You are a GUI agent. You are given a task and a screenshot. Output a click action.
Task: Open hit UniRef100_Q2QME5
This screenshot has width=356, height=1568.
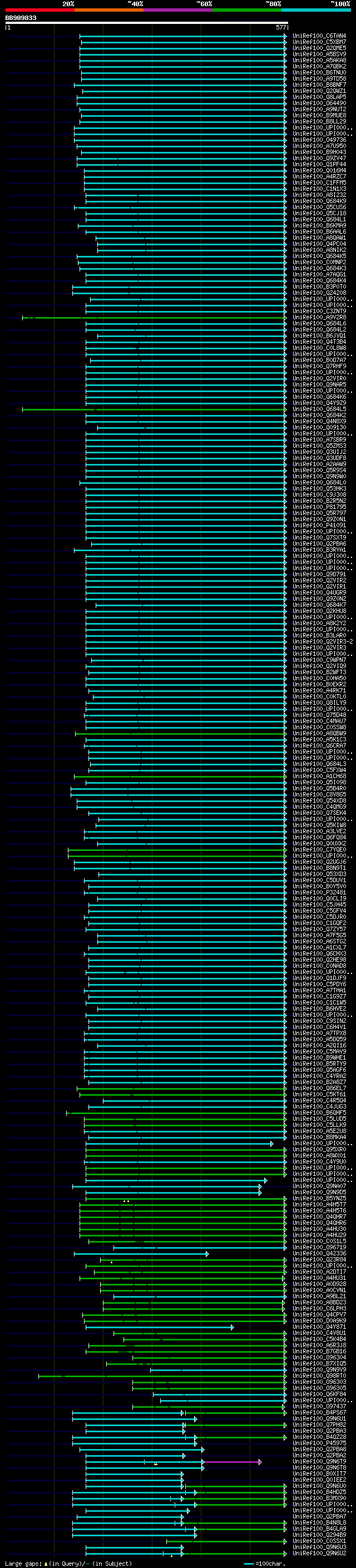319,48
